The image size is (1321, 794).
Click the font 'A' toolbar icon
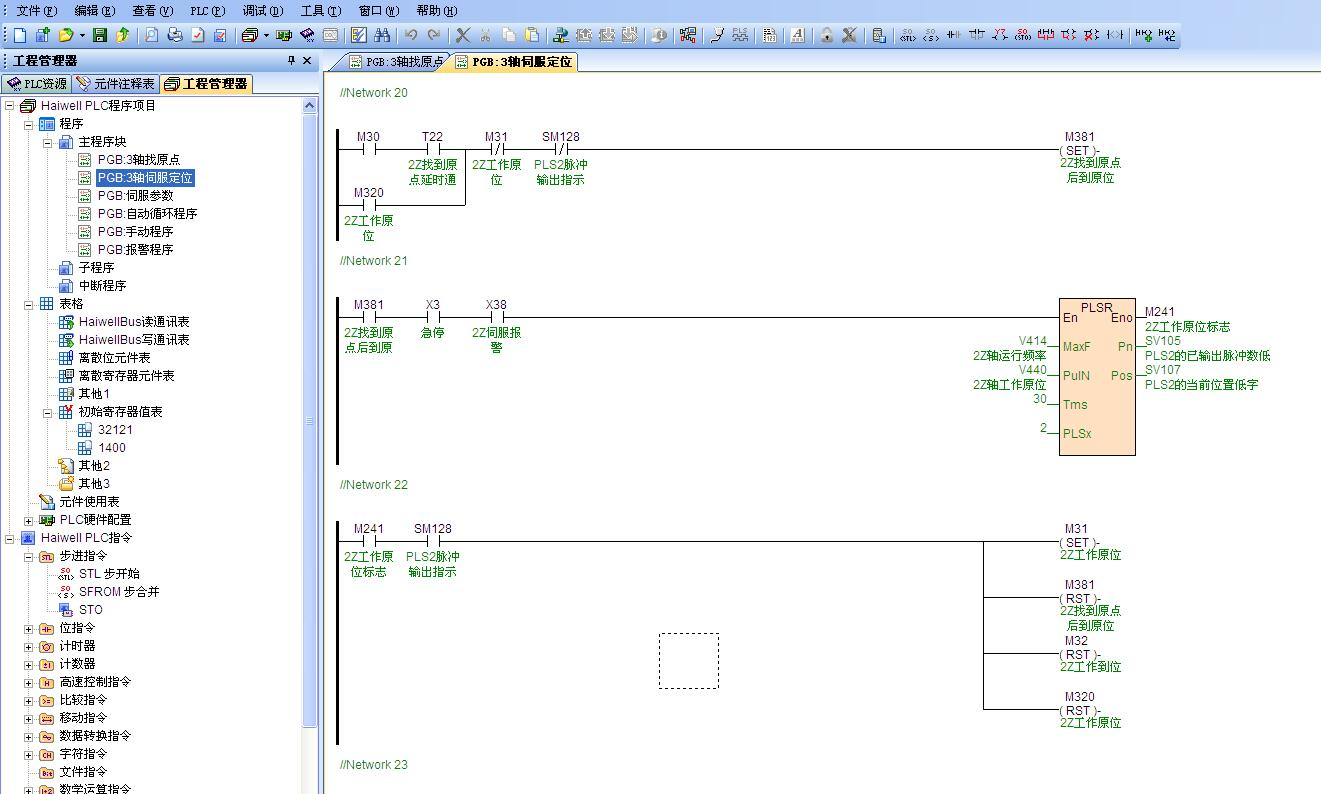click(x=797, y=35)
